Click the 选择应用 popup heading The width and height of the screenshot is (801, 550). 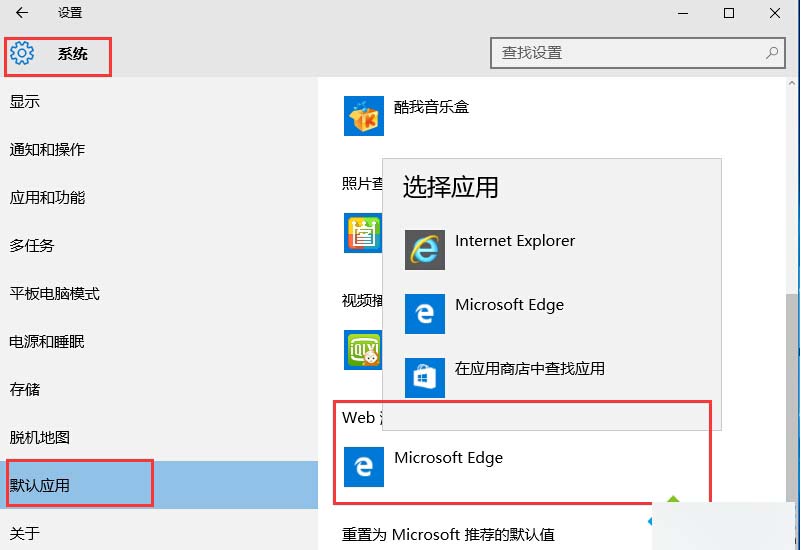tap(451, 186)
